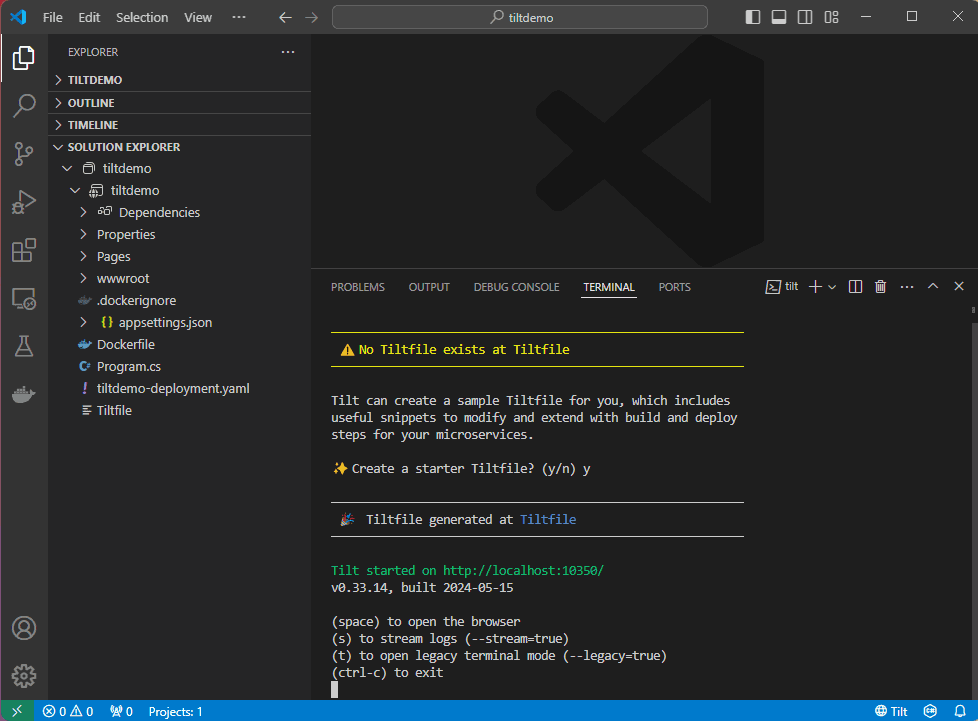Toggle primary side bar visibility
Screen dimensions: 978x721
[x=753, y=17]
